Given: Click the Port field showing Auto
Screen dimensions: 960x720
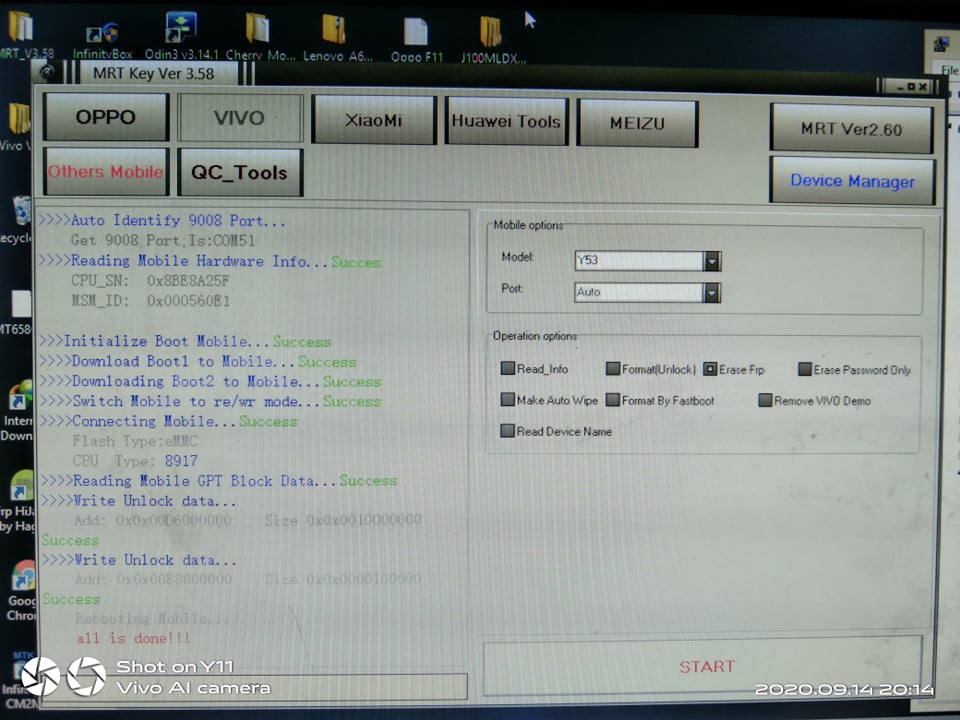Looking at the screenshot, I should [639, 293].
